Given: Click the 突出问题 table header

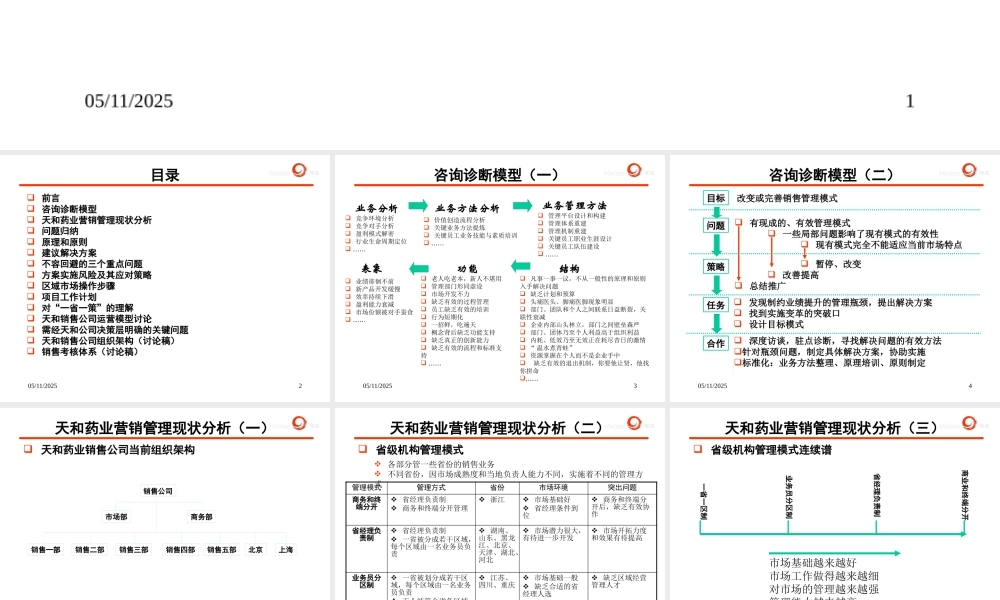Looking at the screenshot, I should pyautogui.click(x=622, y=488).
